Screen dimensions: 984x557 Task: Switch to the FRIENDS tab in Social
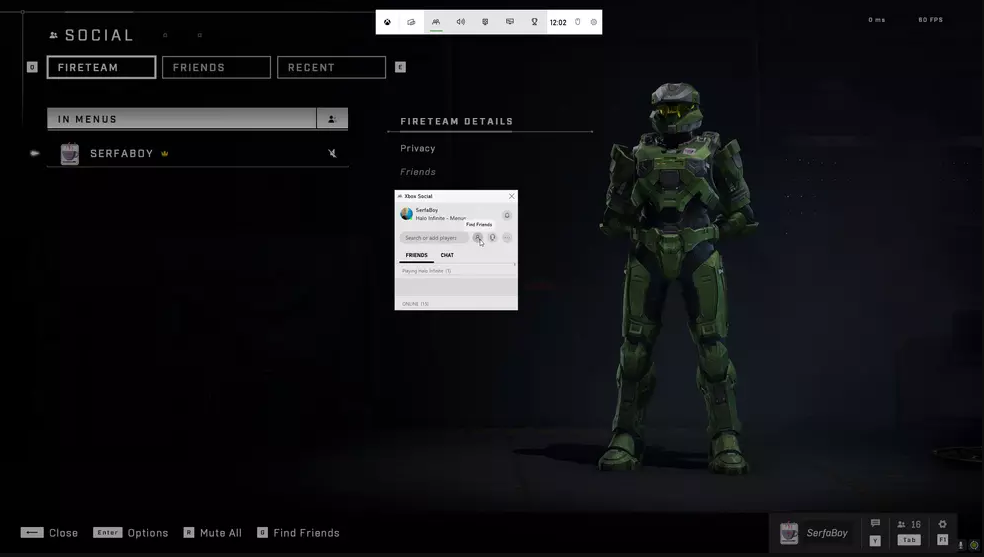(x=217, y=67)
